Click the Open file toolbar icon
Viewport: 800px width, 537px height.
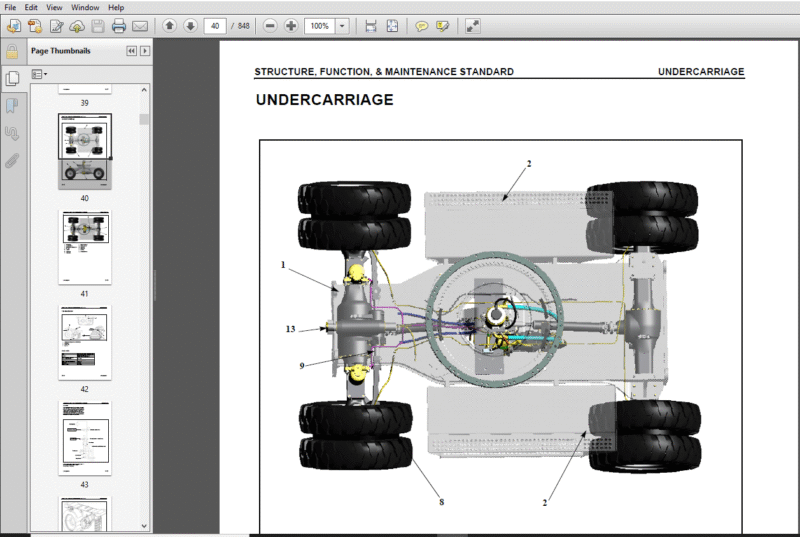[x=13, y=25]
